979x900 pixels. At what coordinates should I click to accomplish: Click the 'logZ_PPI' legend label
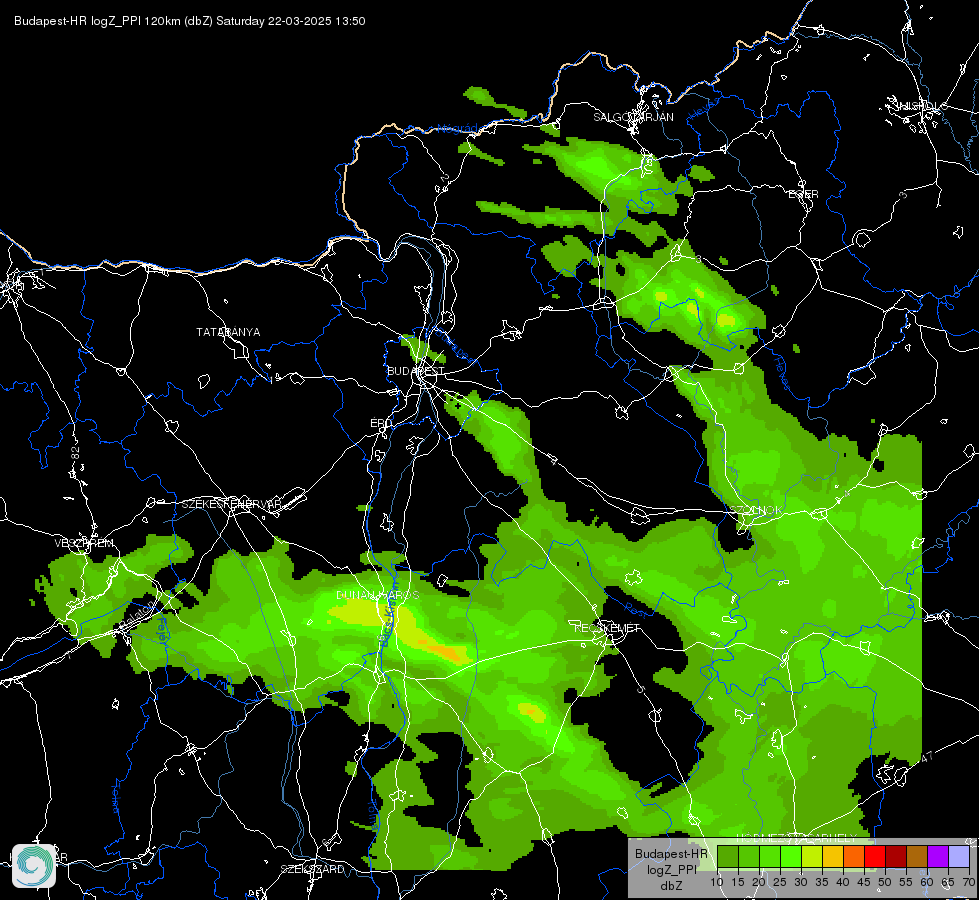coord(671,869)
